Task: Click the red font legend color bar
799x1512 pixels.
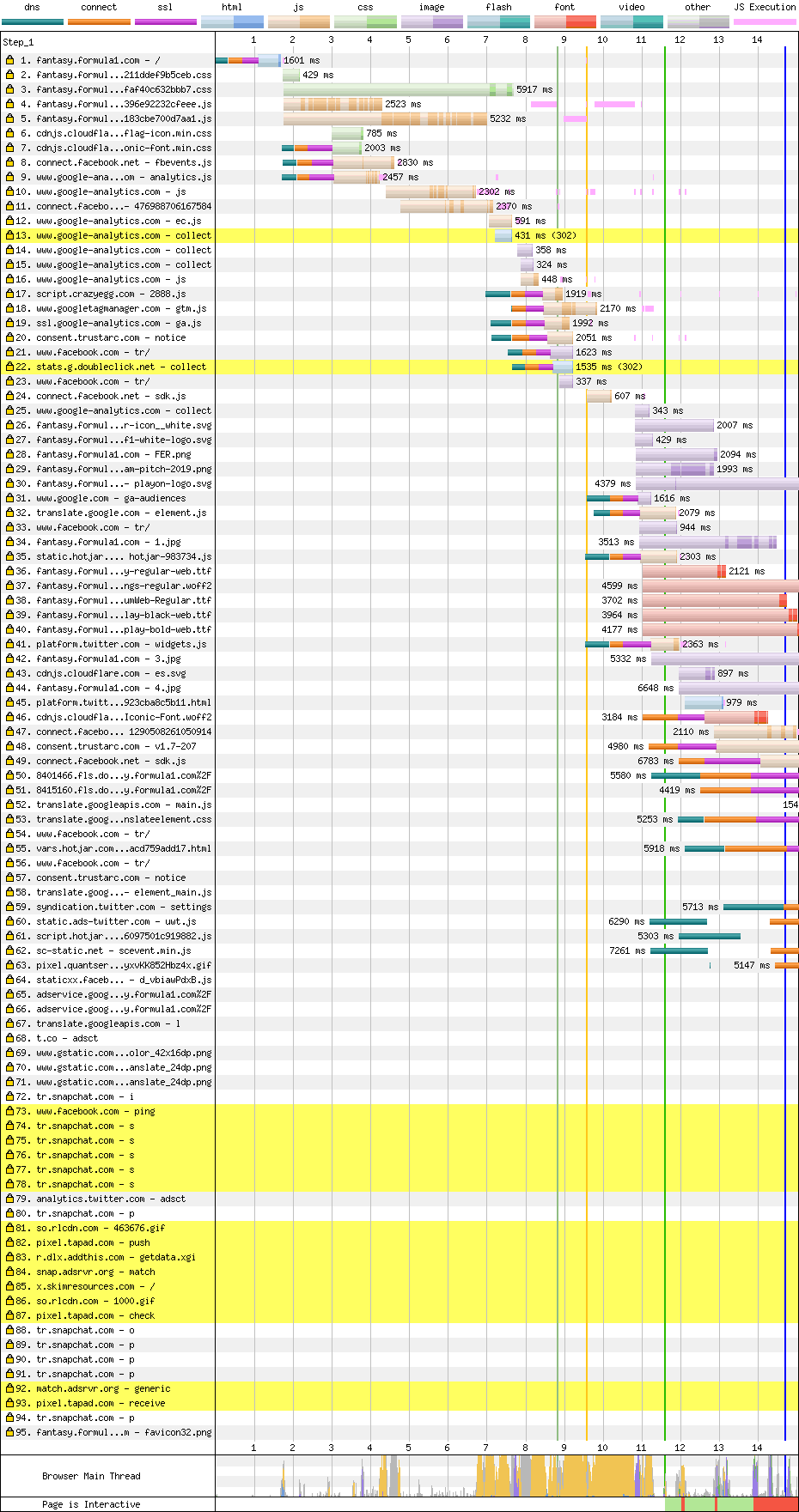Action: [564, 21]
